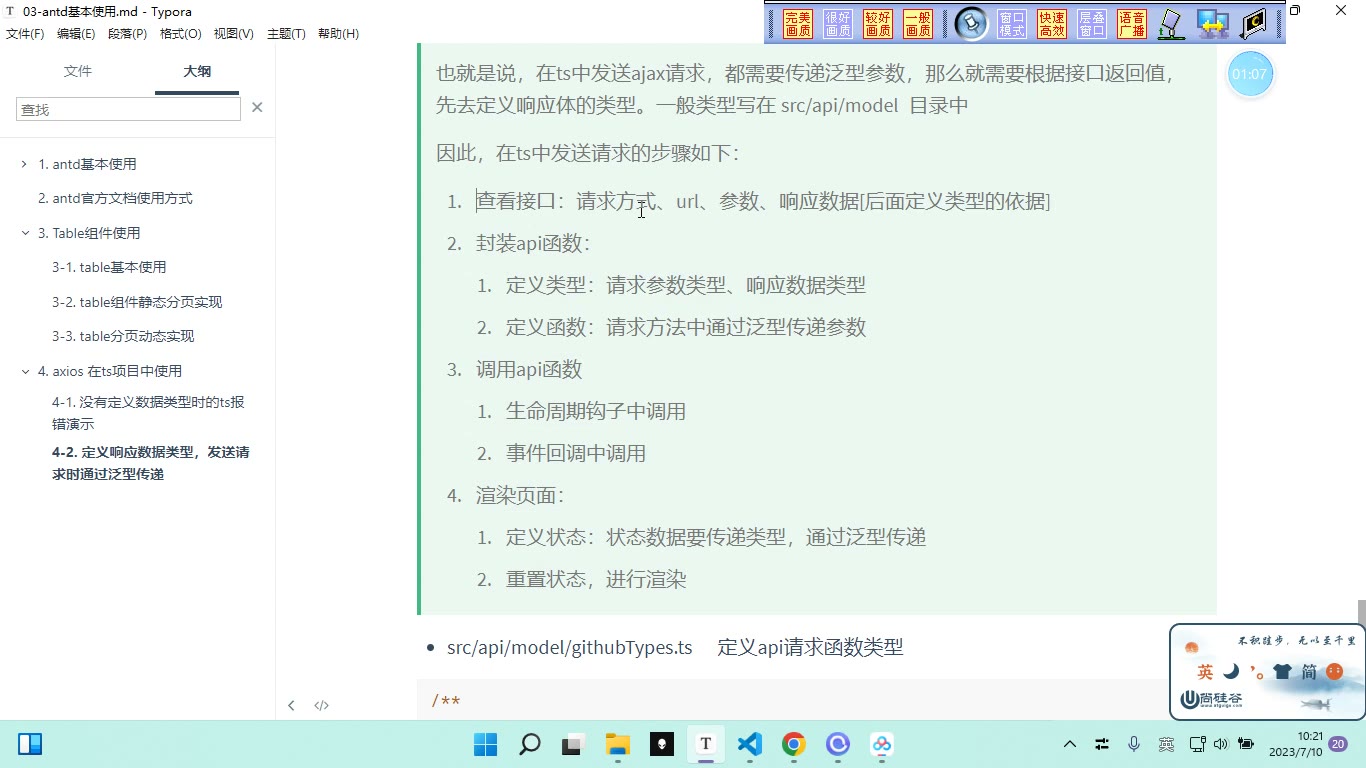Image resolution: width=1366 pixels, height=768 pixels.
Task: Click the 01:07 timer bubble
Action: click(1250, 74)
